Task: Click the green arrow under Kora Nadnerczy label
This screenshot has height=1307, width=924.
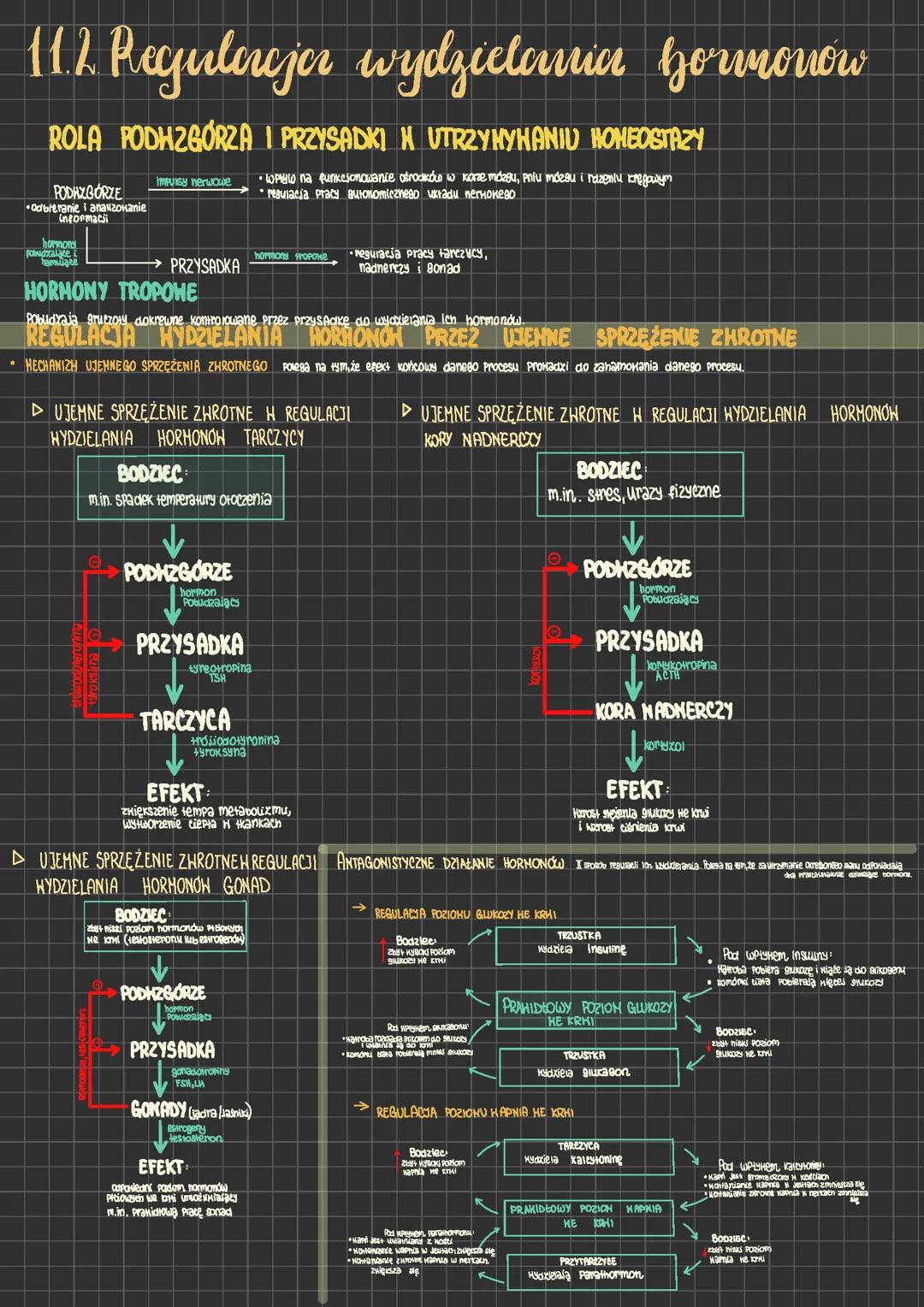Action: click(x=633, y=751)
